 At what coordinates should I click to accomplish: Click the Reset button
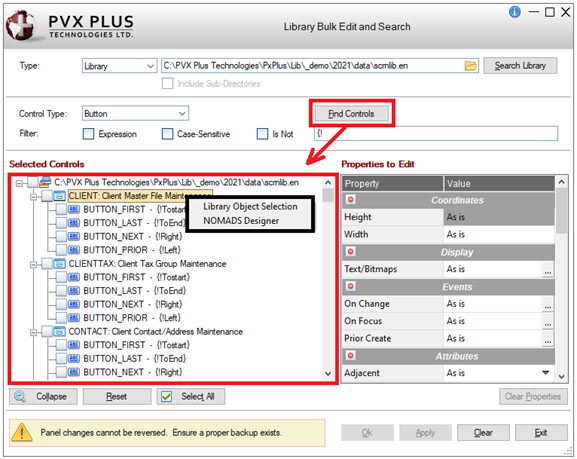pyautogui.click(x=117, y=396)
